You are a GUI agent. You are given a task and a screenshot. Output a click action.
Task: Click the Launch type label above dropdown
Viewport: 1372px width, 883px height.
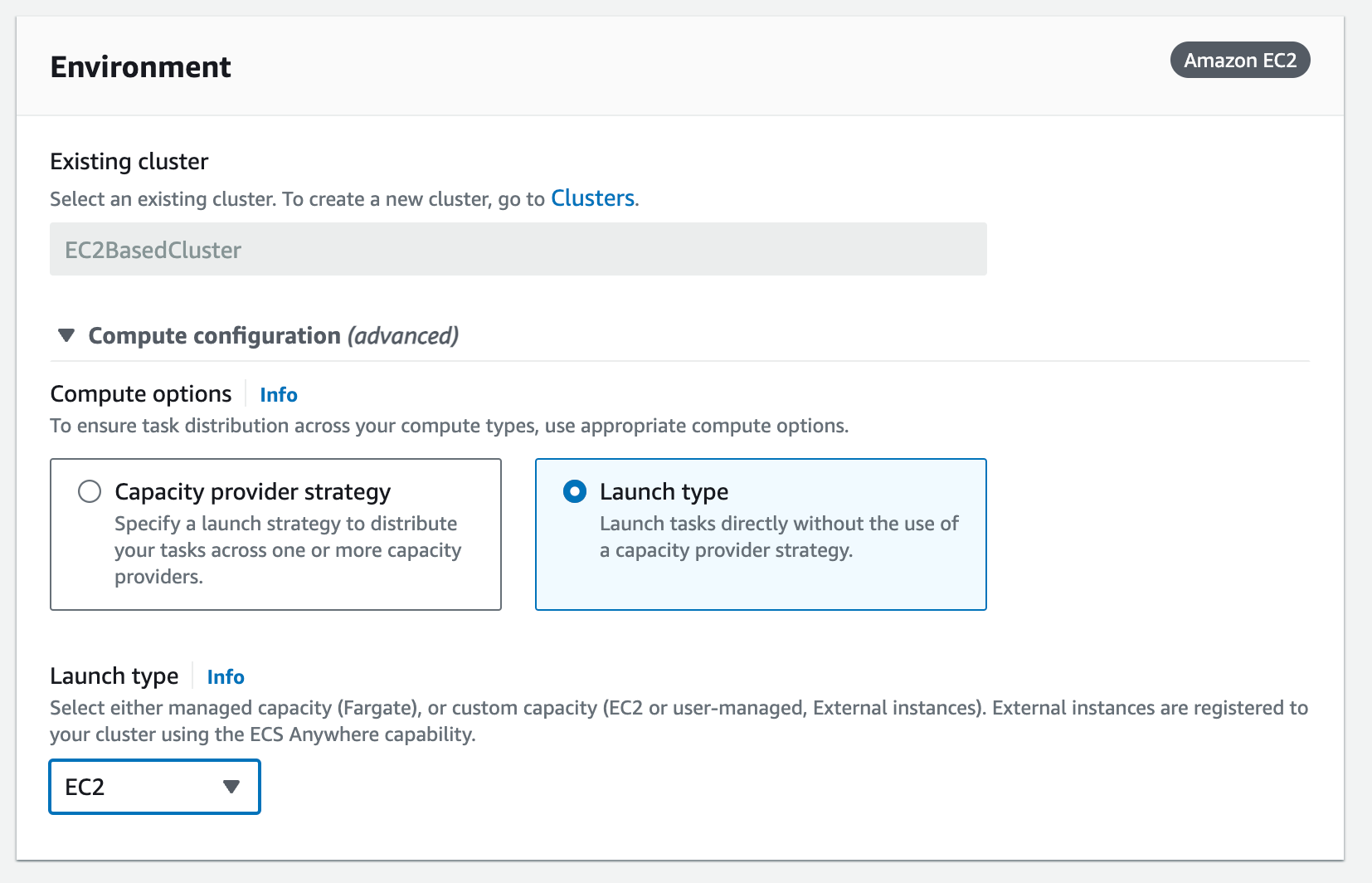click(114, 676)
